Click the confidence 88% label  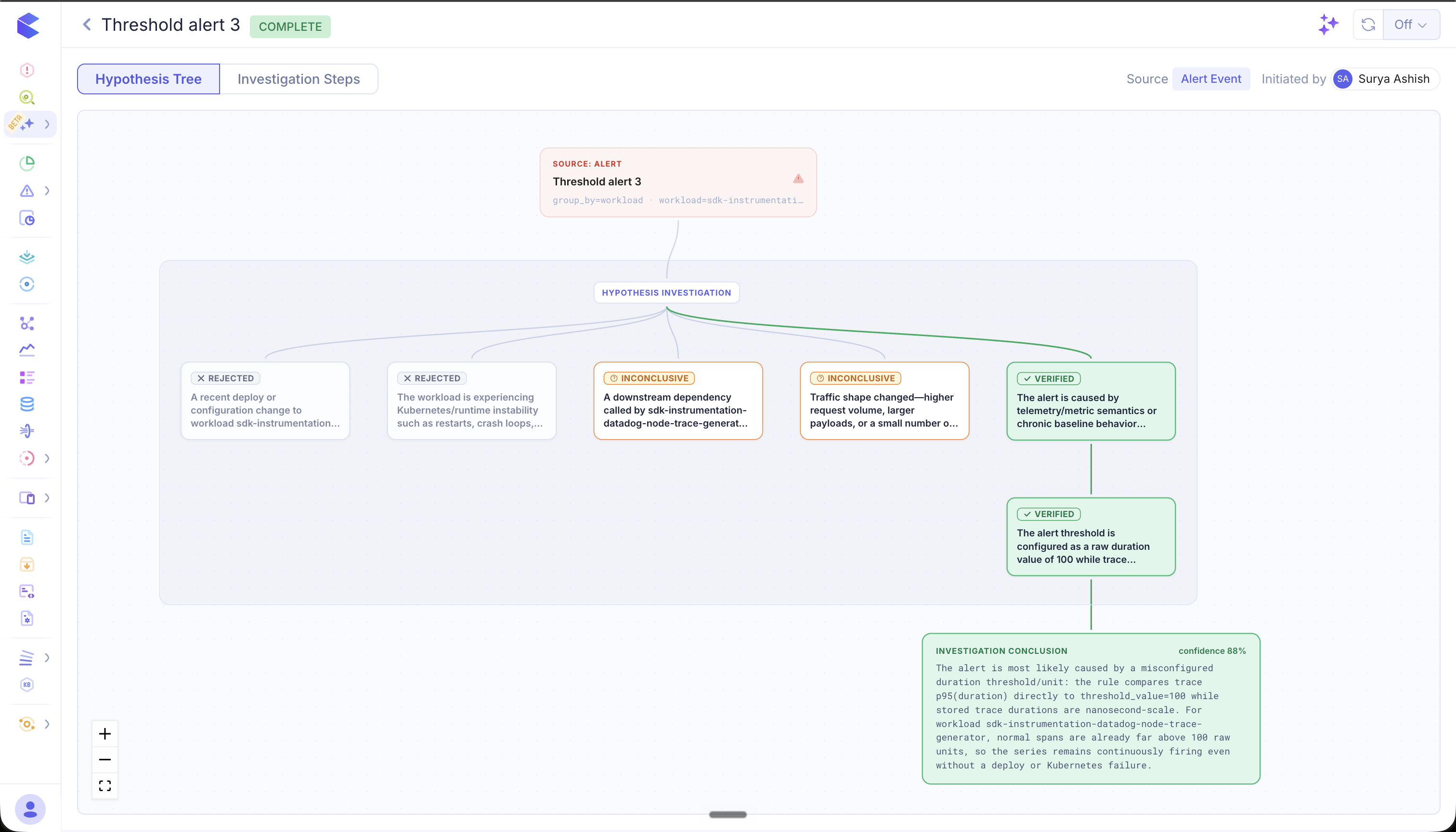click(1212, 651)
